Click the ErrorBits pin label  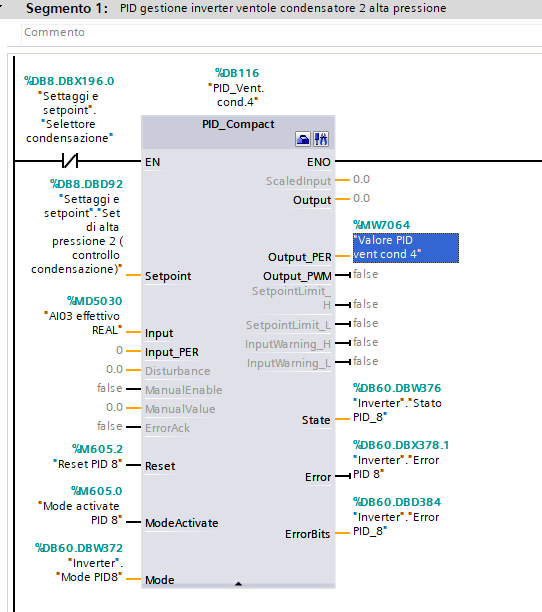pos(307,534)
